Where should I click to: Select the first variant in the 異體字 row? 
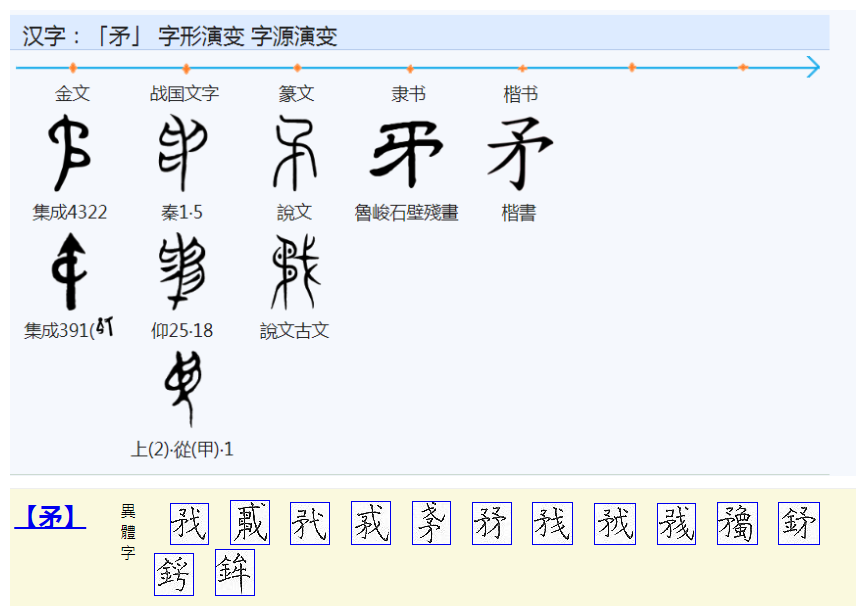tap(190, 522)
